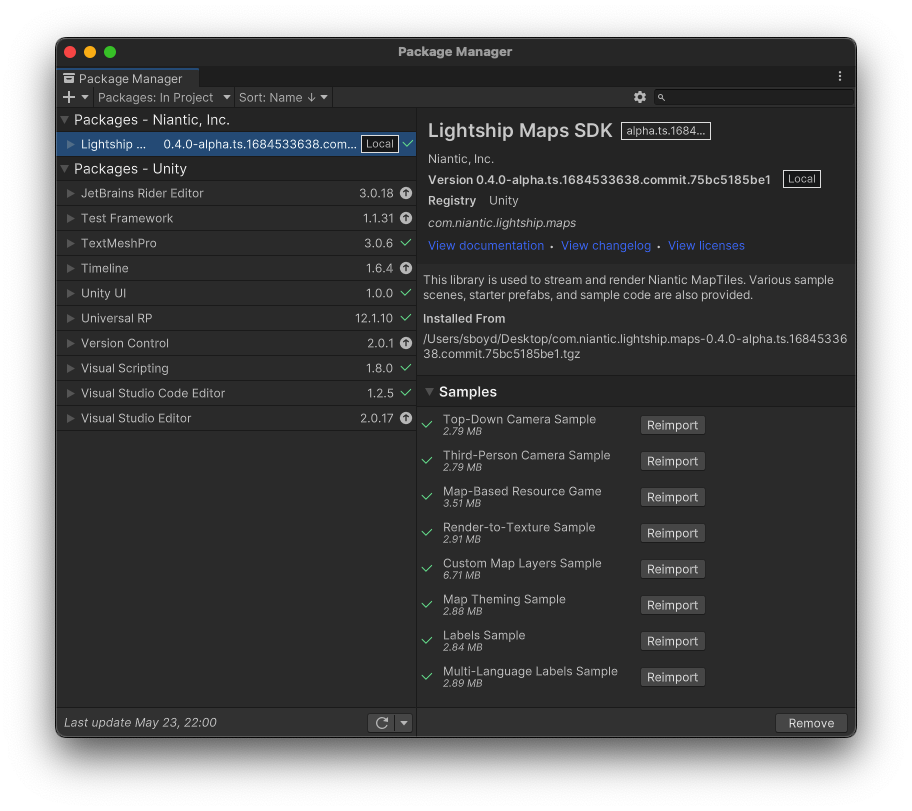Click the update-available arrow for JetBrains Rider Editor
This screenshot has width=912, height=811.
tap(406, 193)
